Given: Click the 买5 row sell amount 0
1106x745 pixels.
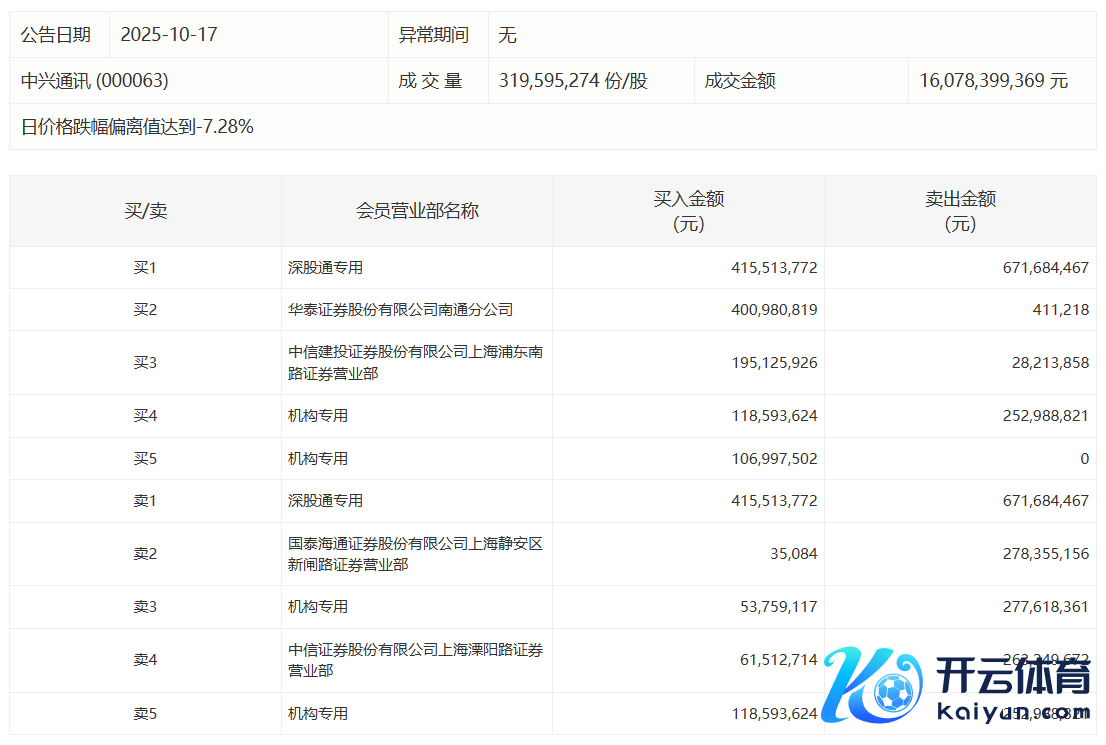Looking at the screenshot, I should click(x=1084, y=458).
